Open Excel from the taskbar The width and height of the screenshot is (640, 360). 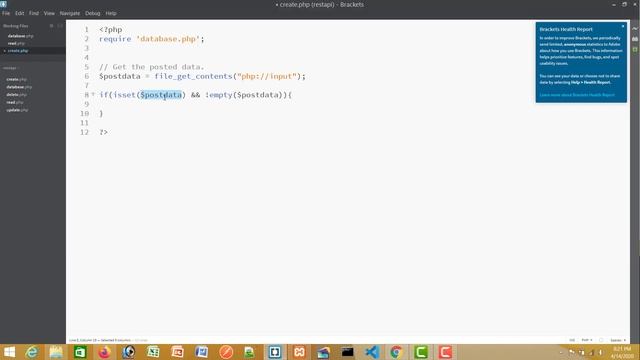153,352
